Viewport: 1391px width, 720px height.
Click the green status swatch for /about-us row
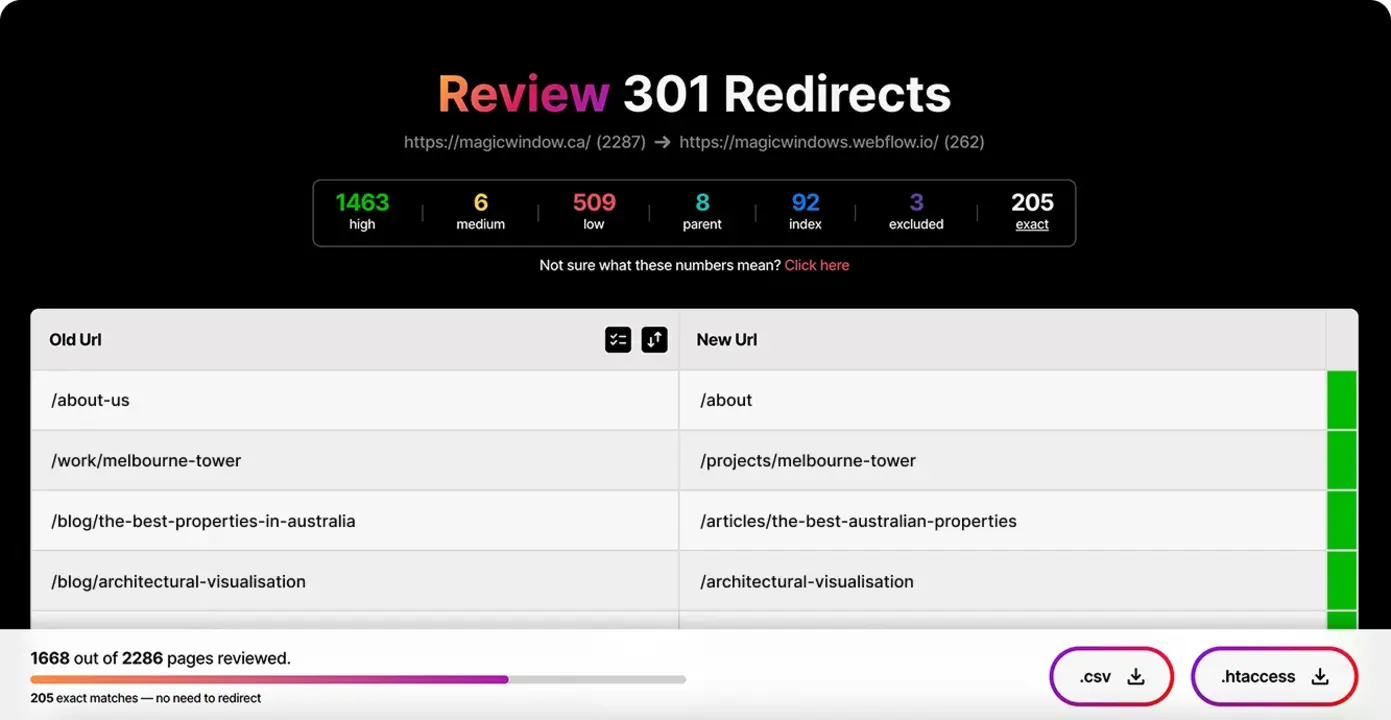pos(1341,400)
